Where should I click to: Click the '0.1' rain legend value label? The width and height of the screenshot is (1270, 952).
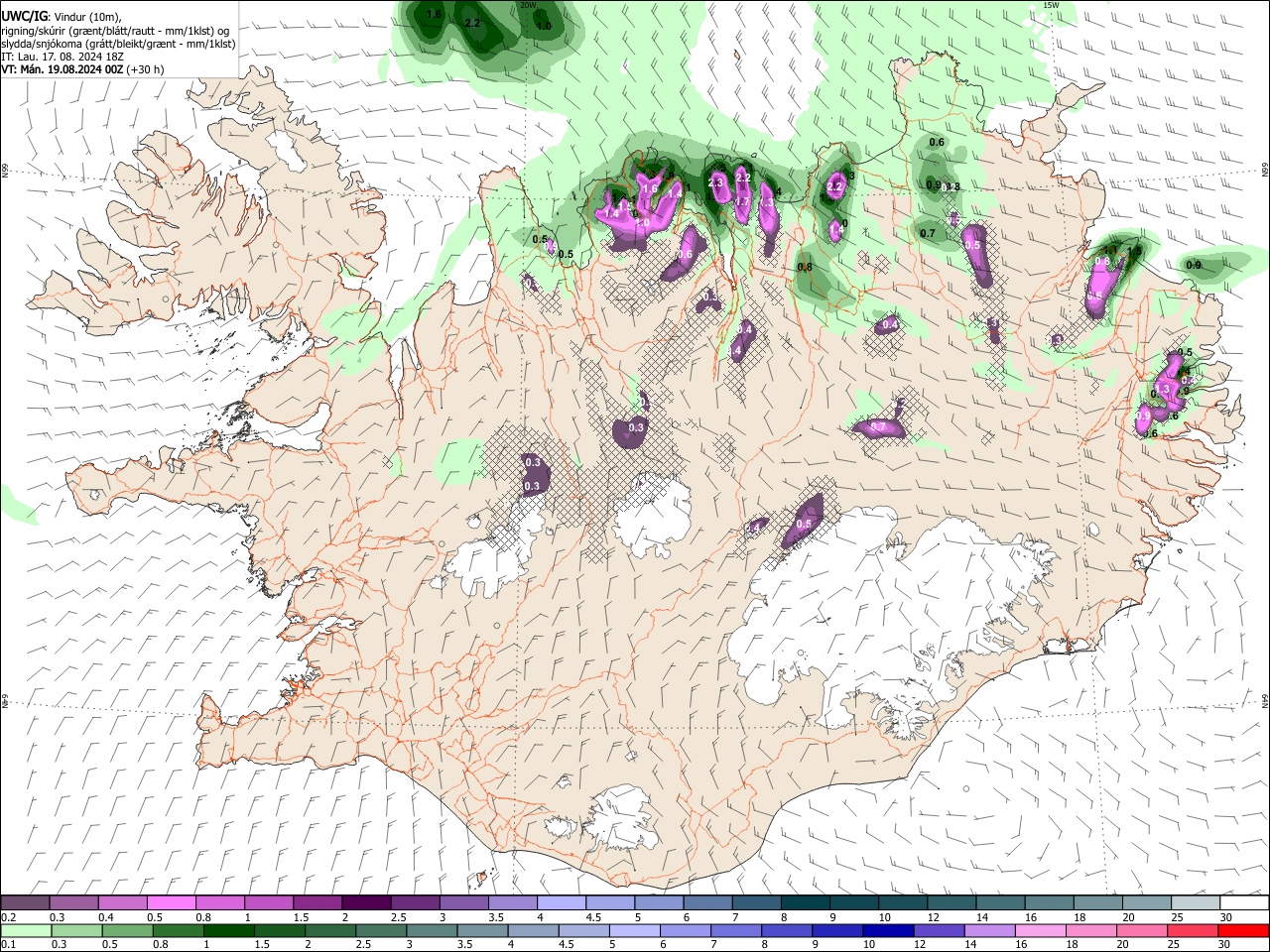(8, 944)
